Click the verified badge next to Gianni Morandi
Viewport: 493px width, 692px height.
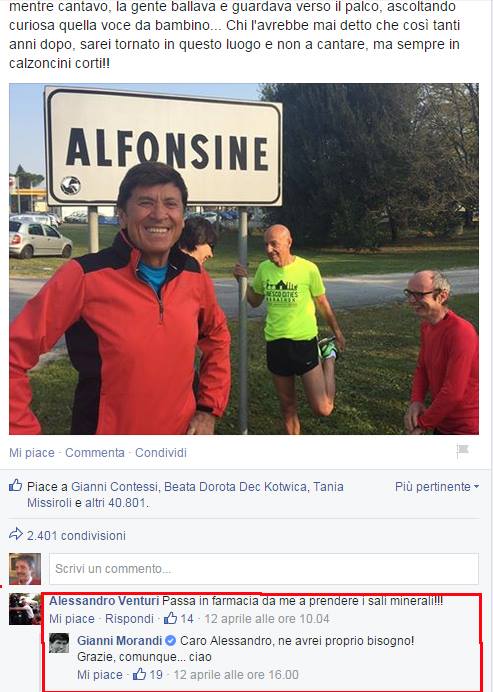[x=171, y=640]
